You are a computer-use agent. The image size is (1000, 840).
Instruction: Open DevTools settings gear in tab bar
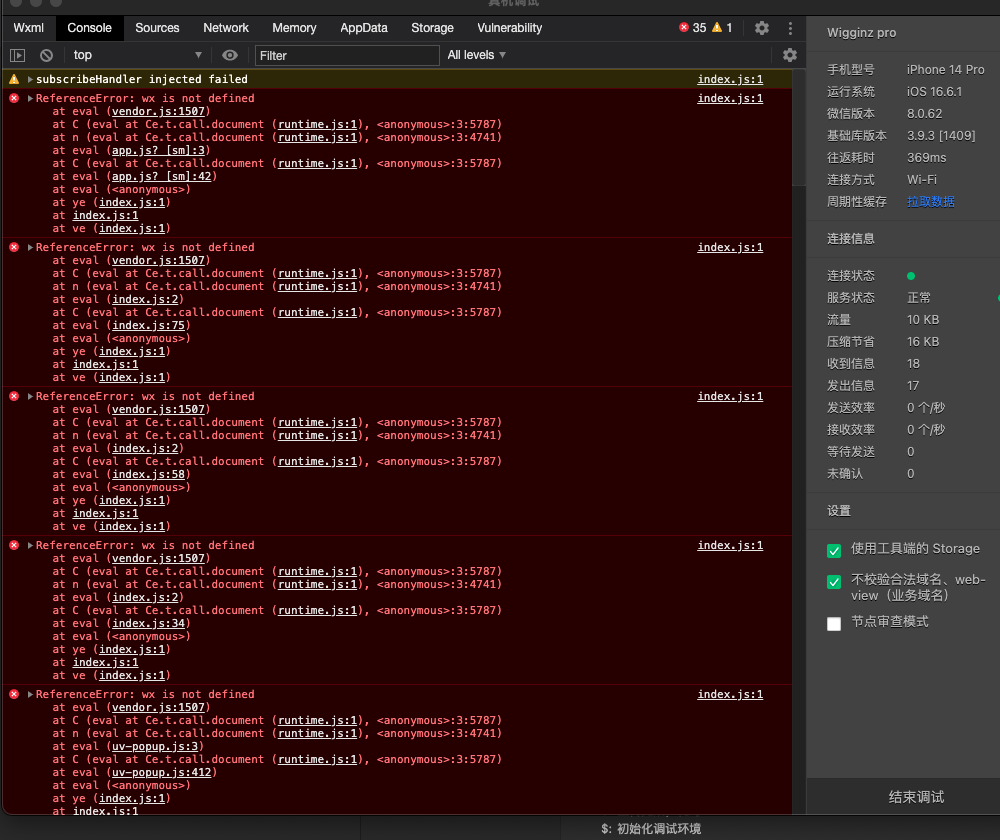pos(761,28)
